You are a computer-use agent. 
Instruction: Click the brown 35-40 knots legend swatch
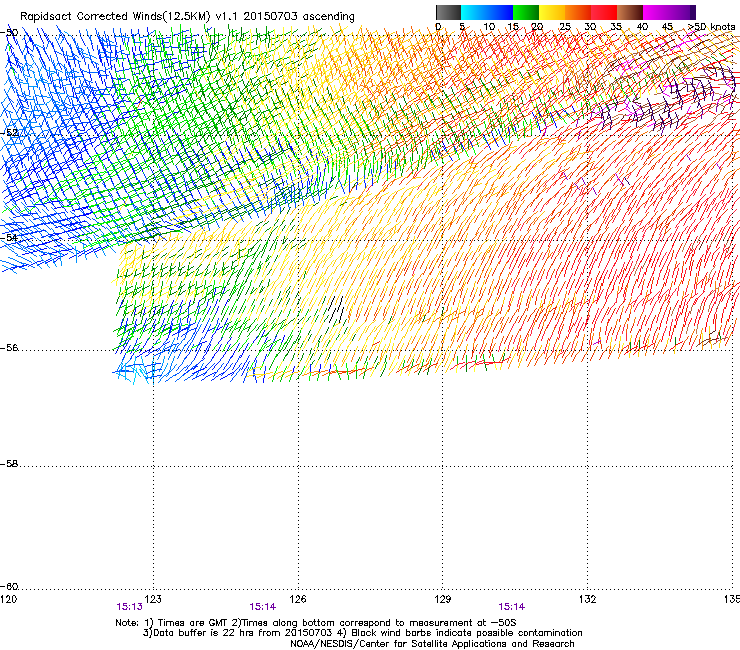[630, 12]
